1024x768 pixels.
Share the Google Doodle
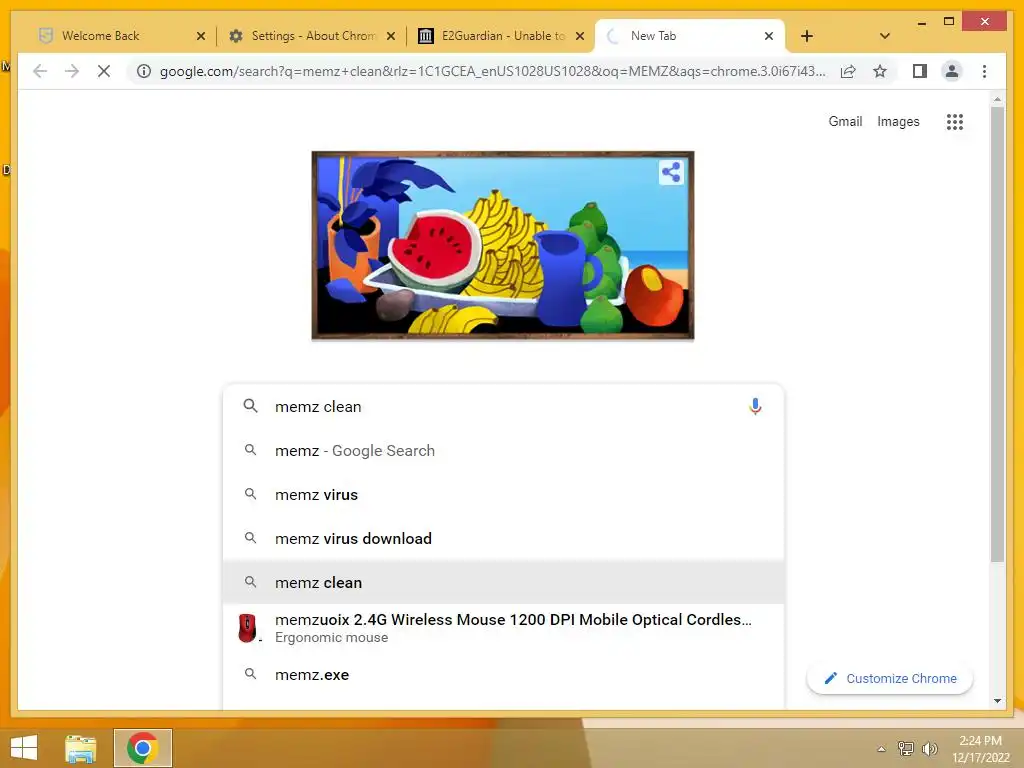tap(671, 172)
